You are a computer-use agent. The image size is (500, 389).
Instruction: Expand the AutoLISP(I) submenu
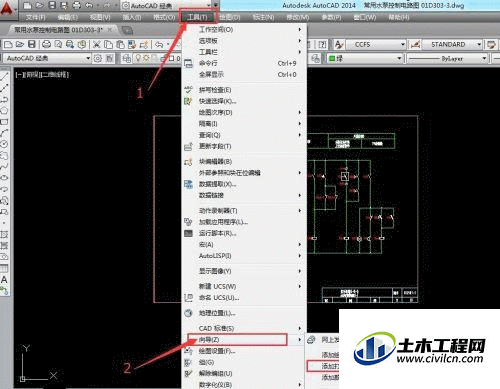point(244,256)
